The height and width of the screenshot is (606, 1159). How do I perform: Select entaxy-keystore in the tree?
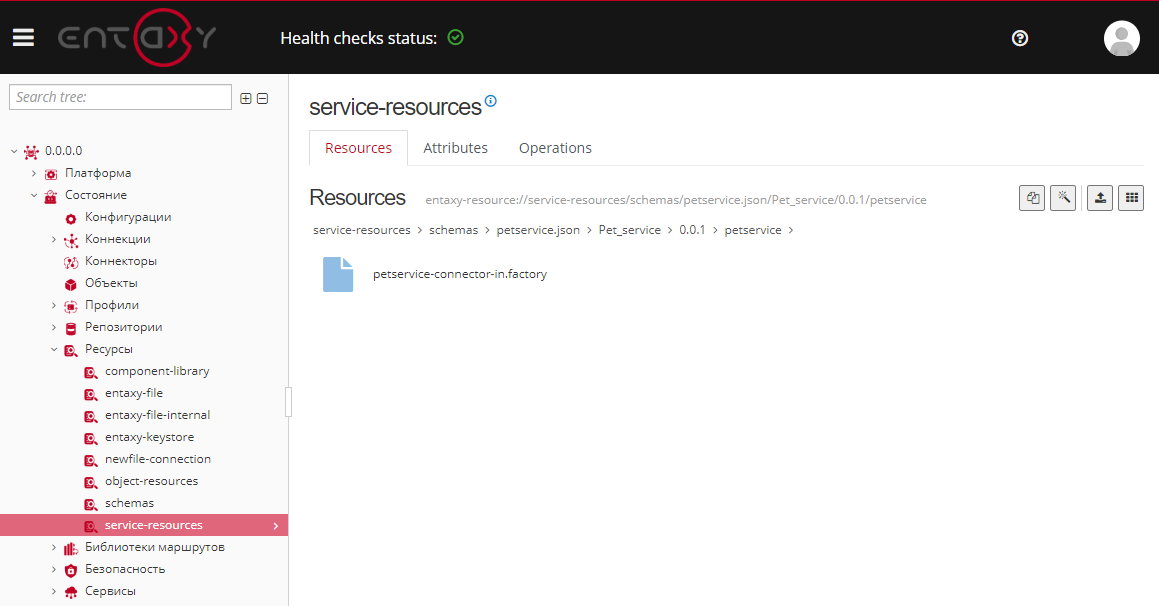[149, 437]
